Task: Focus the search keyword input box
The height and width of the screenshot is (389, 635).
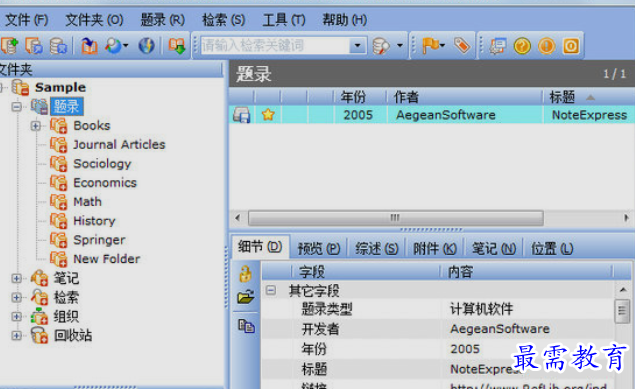Action: 275,45
